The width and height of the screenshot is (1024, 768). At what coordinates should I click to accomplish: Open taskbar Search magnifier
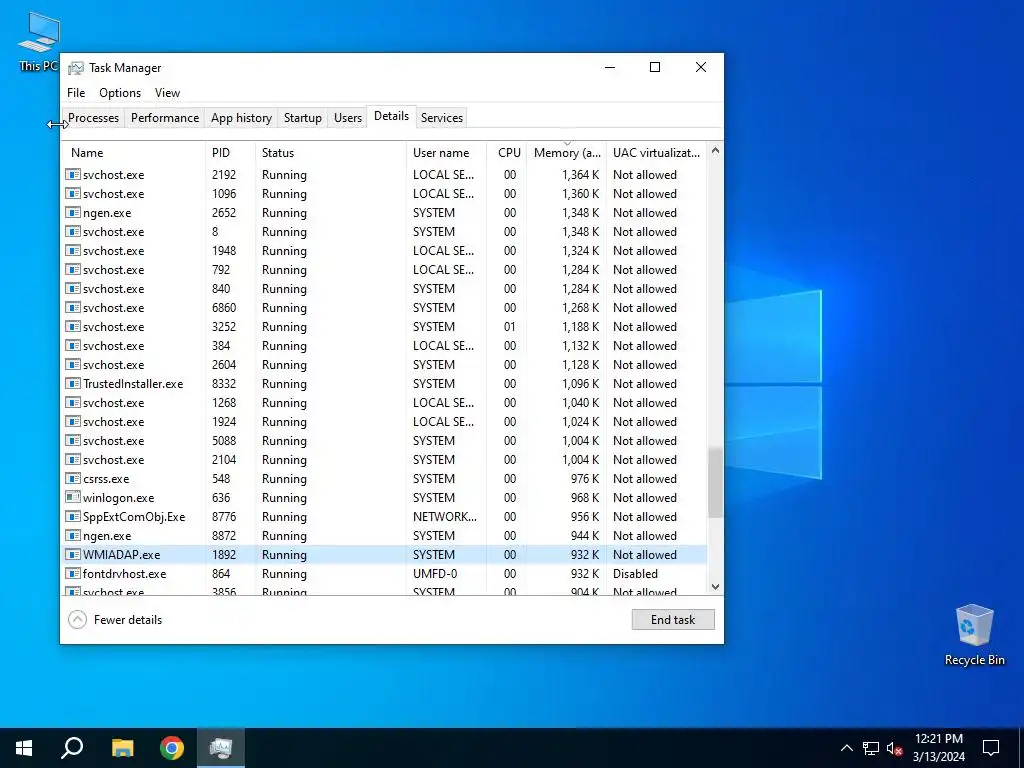72,748
